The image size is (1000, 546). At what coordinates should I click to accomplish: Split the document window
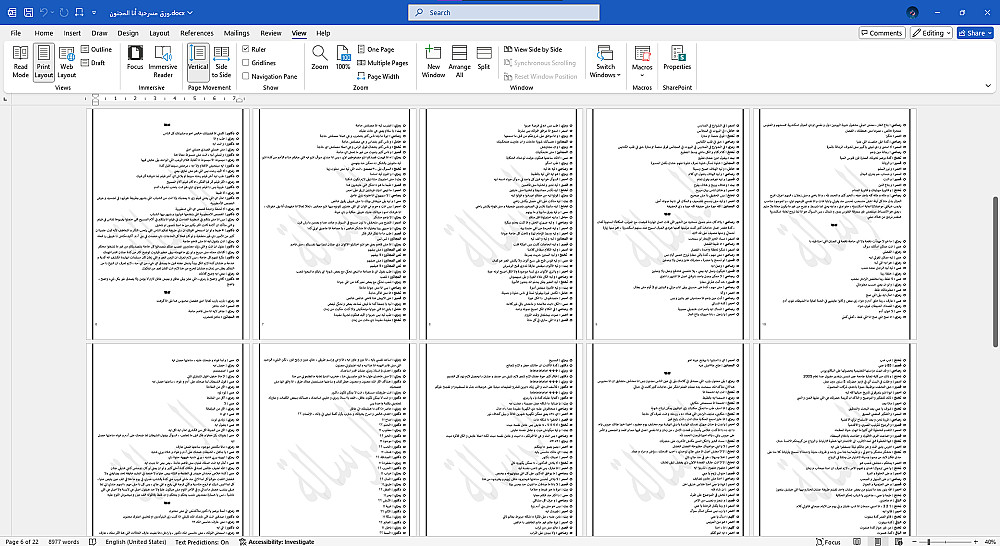click(x=484, y=58)
